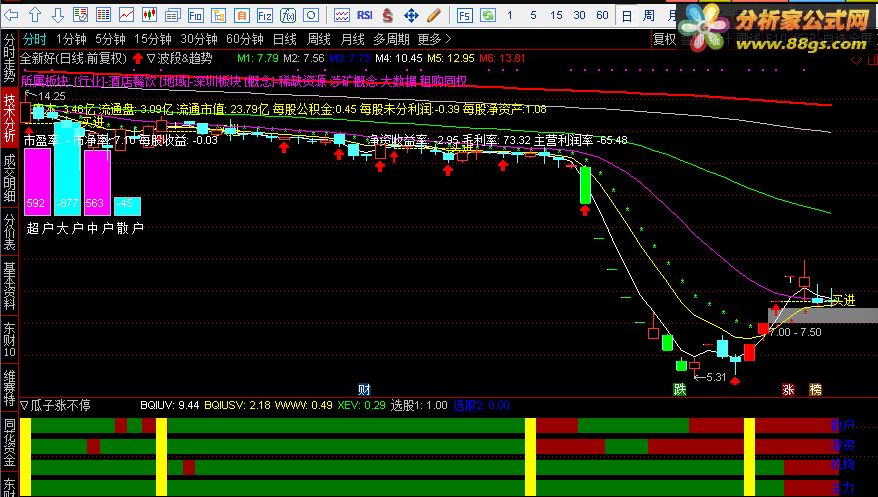Screen dimensions: 878x497
Task: Click the cyan -45 散户 bar
Action: (x=127, y=206)
